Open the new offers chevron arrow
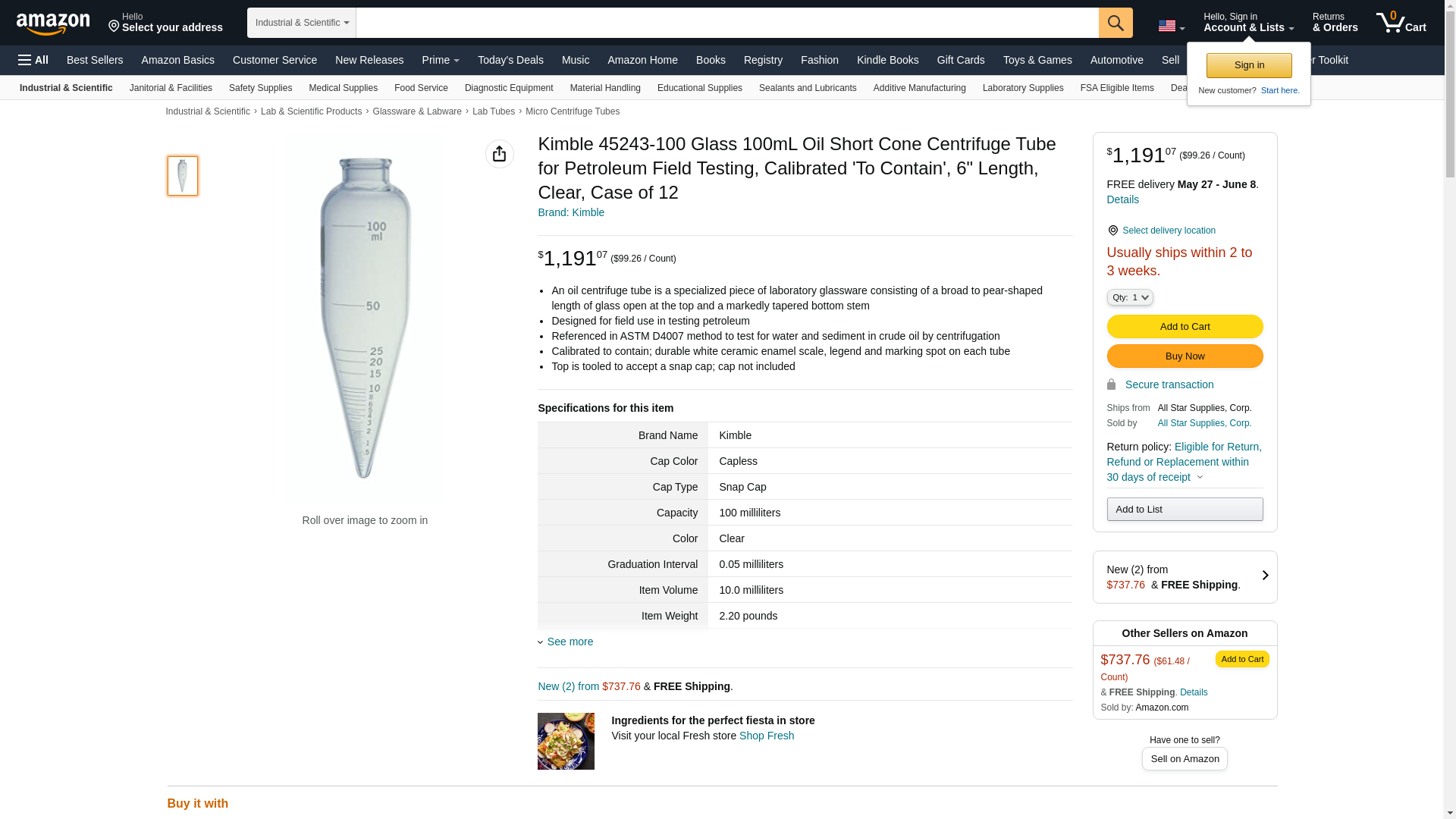The width and height of the screenshot is (1456, 819). 1265,576
